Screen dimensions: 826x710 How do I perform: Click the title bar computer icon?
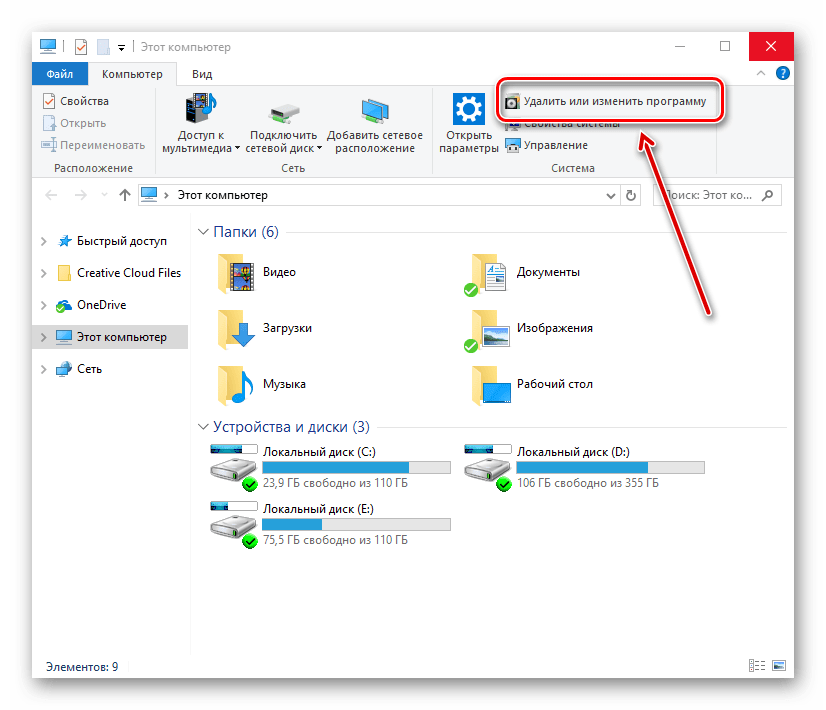click(48, 47)
